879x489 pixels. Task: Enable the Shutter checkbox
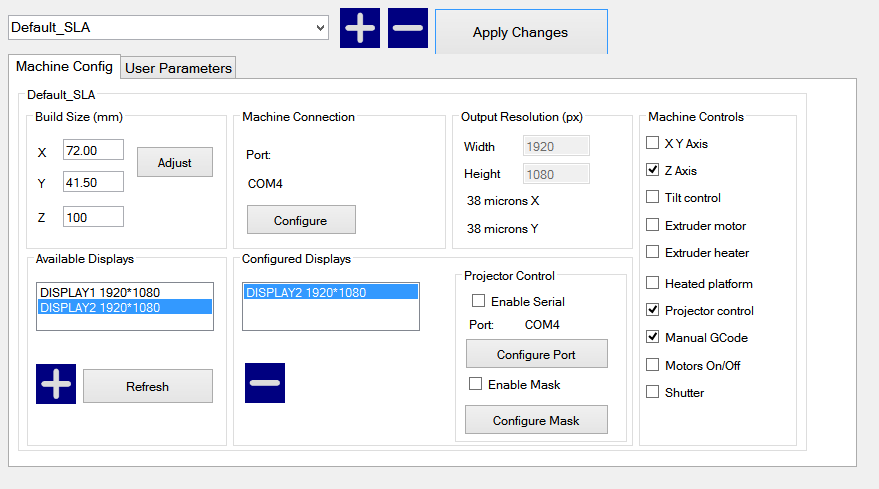coord(653,392)
